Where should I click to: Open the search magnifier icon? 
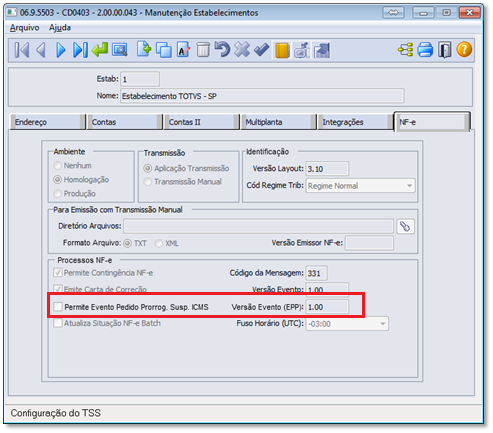click(x=120, y=50)
